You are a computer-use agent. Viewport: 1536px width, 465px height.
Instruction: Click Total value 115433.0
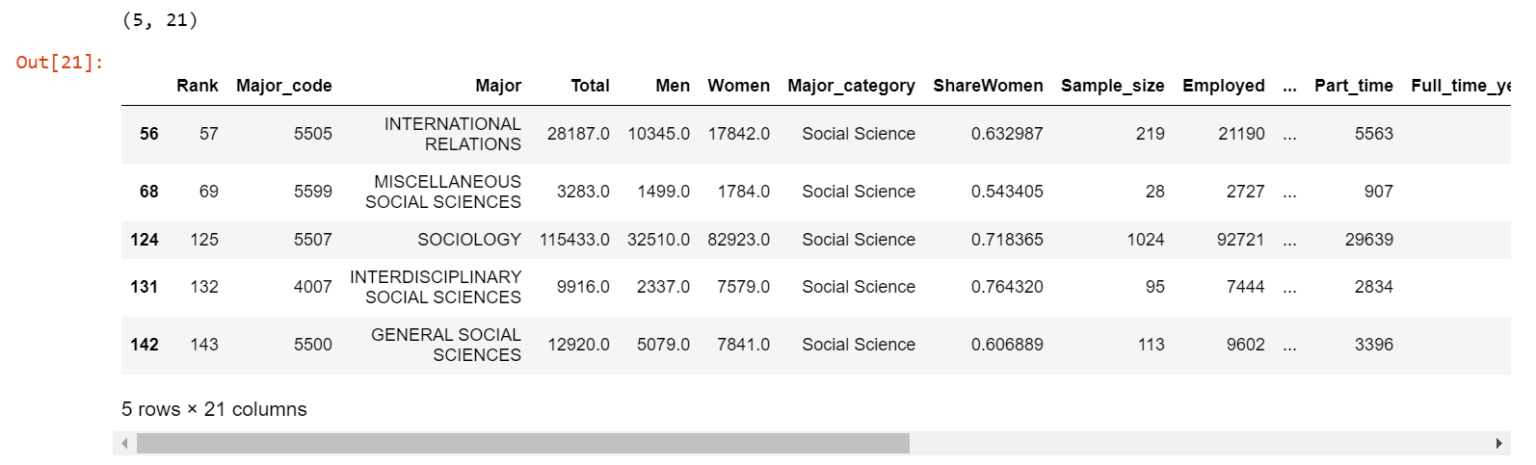575,240
